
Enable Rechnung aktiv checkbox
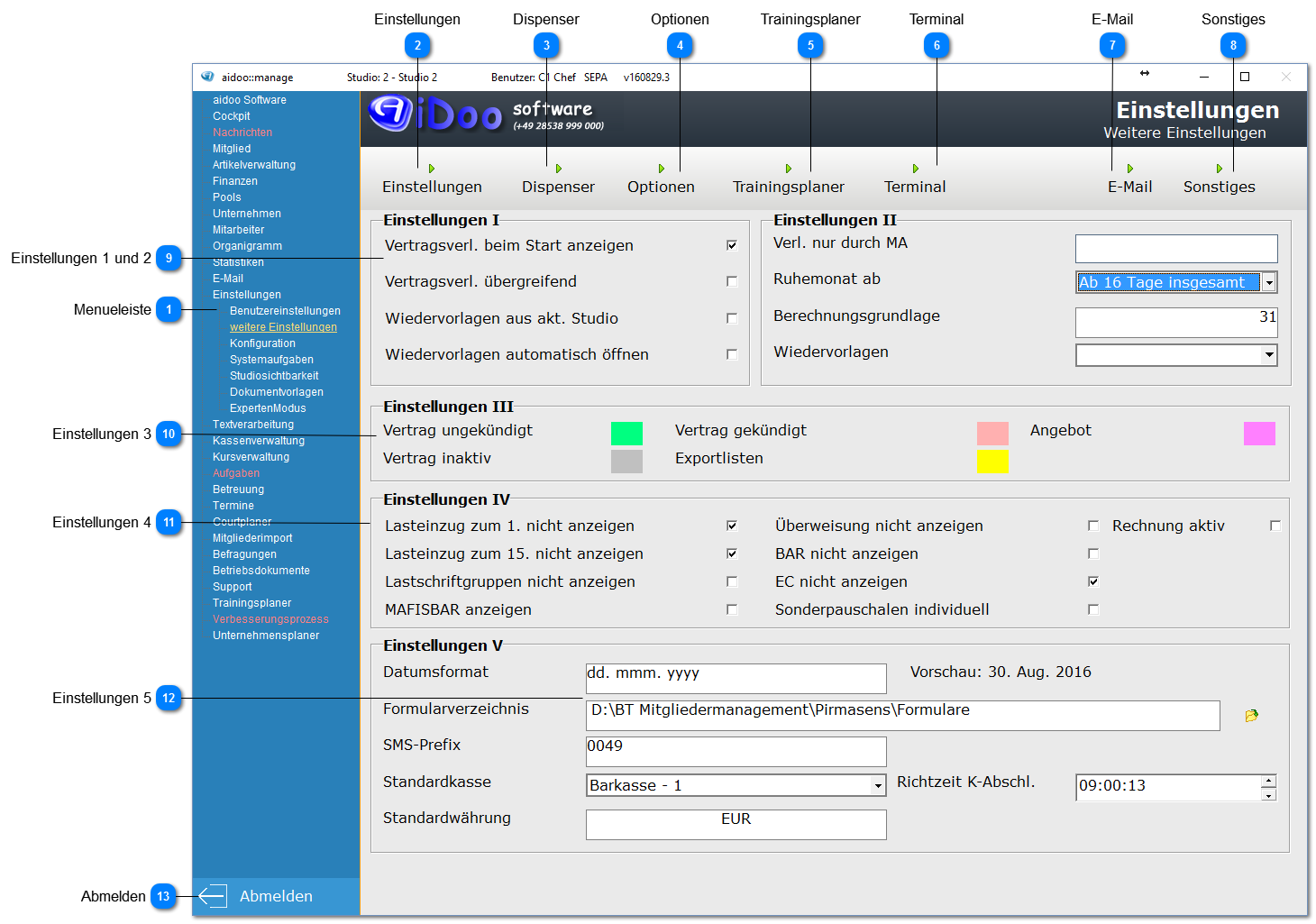[1275, 526]
